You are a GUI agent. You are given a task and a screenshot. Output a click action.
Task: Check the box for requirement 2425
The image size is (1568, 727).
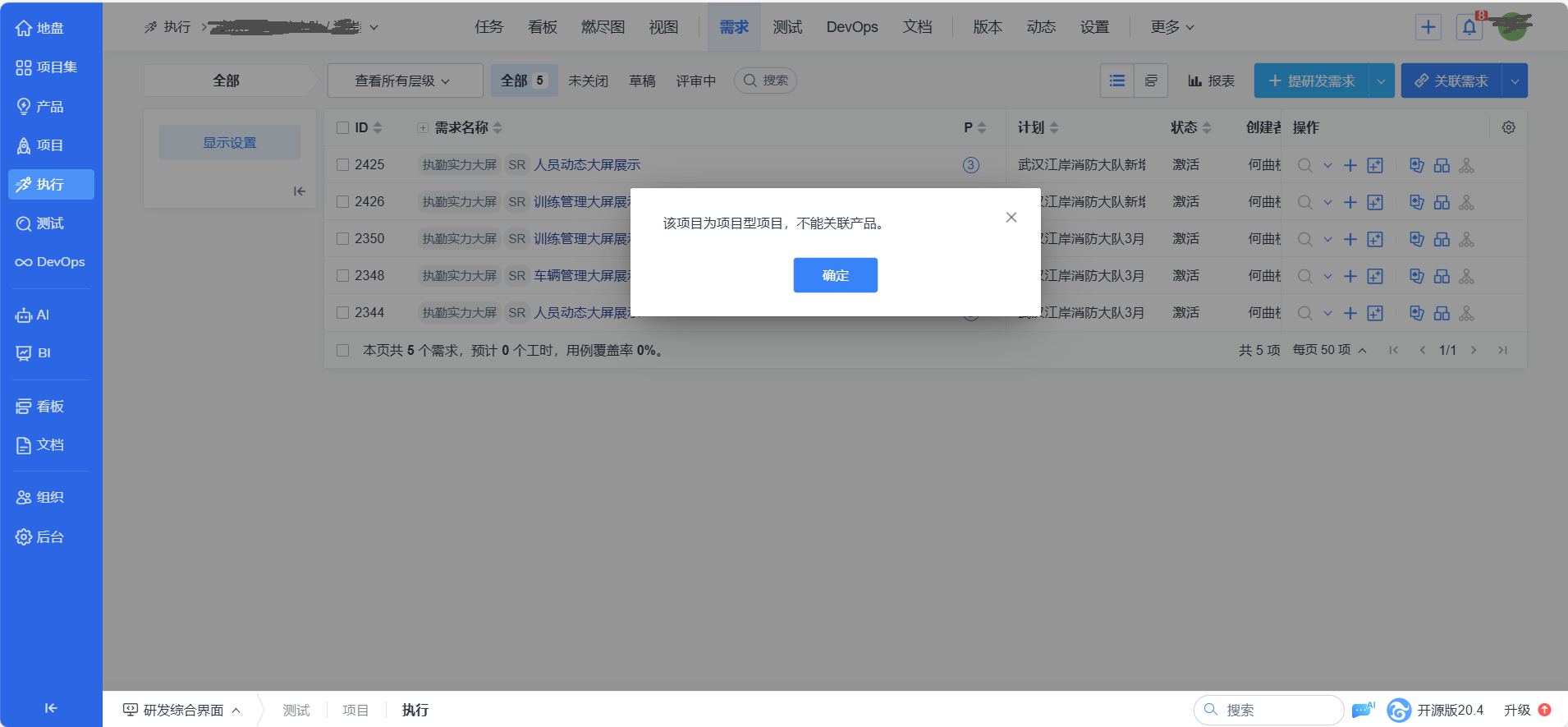(x=343, y=165)
